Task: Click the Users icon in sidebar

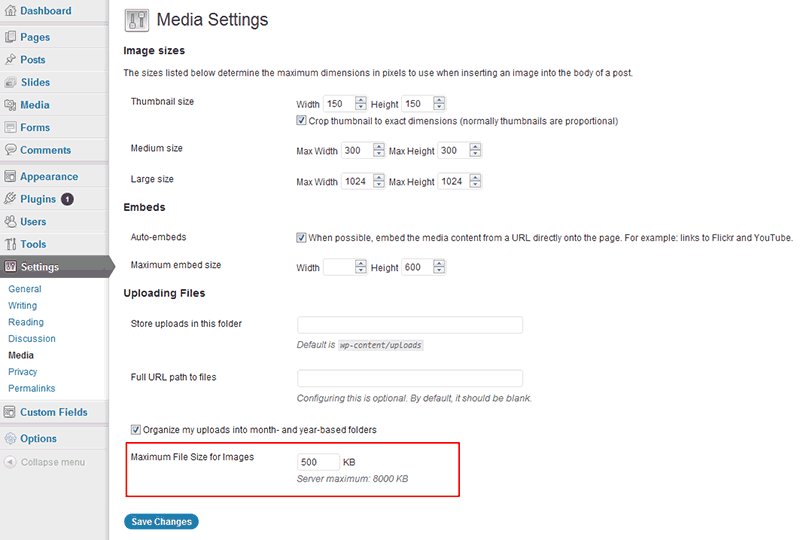Action: coord(10,222)
